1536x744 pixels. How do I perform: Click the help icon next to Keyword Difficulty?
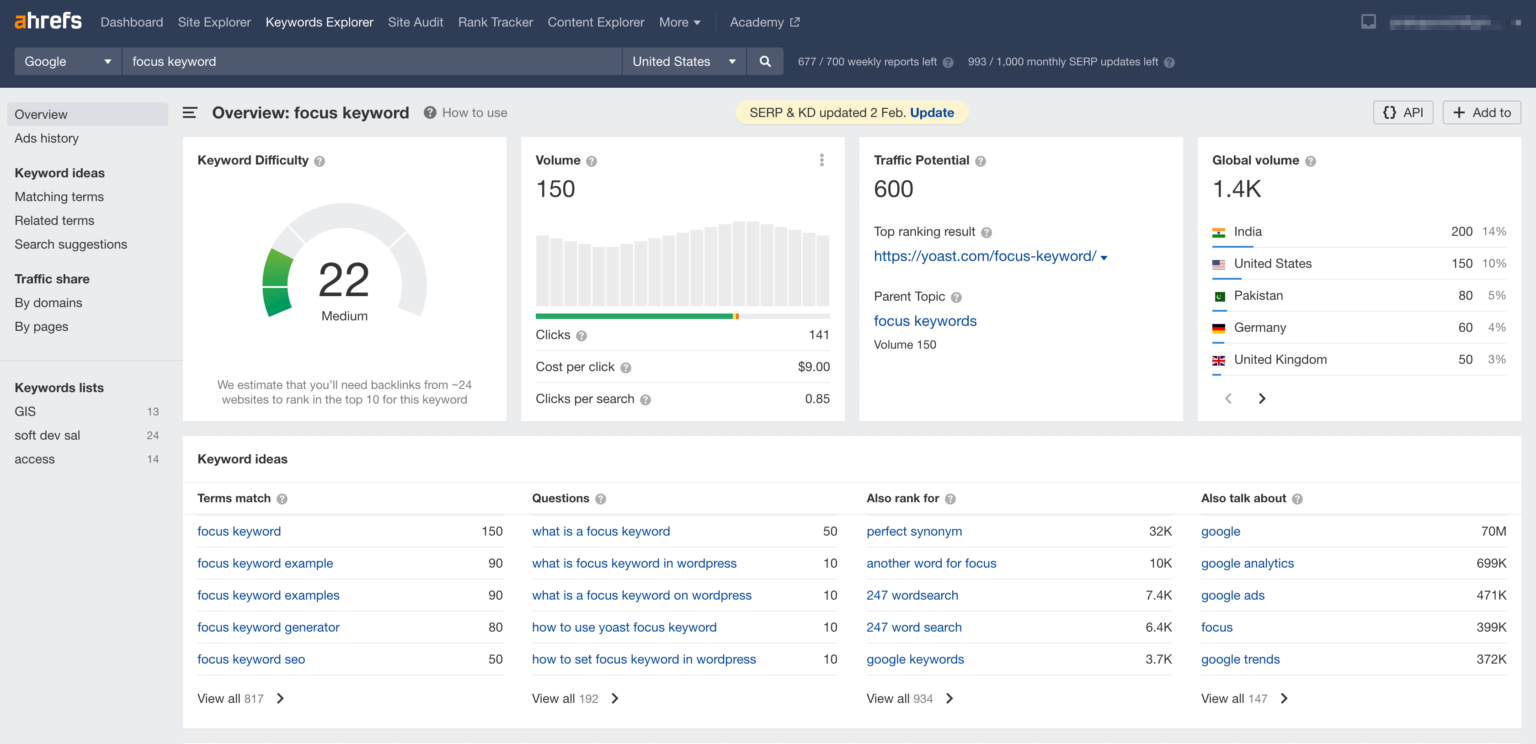point(319,160)
